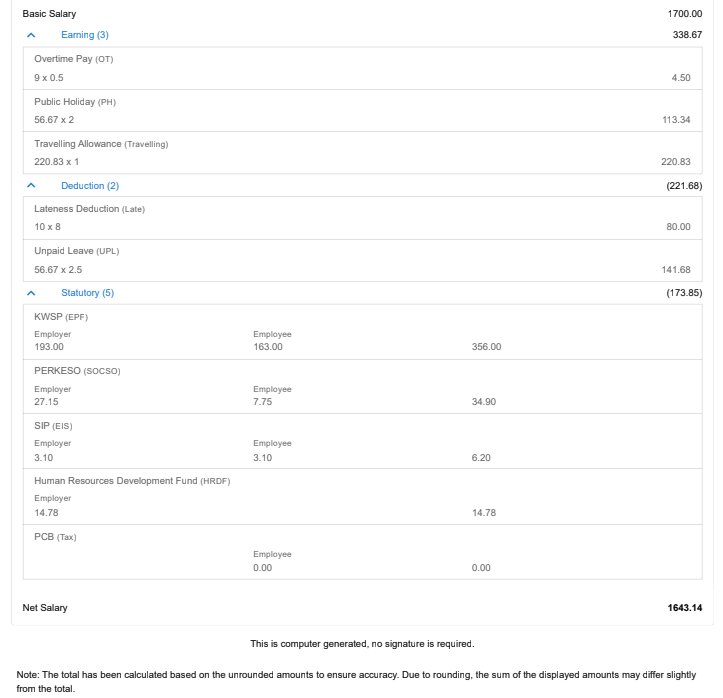Image resolution: width=723 pixels, height=698 pixels.
Task: Click the Net Salary amount 1643.14
Action: pyautogui.click(x=684, y=608)
